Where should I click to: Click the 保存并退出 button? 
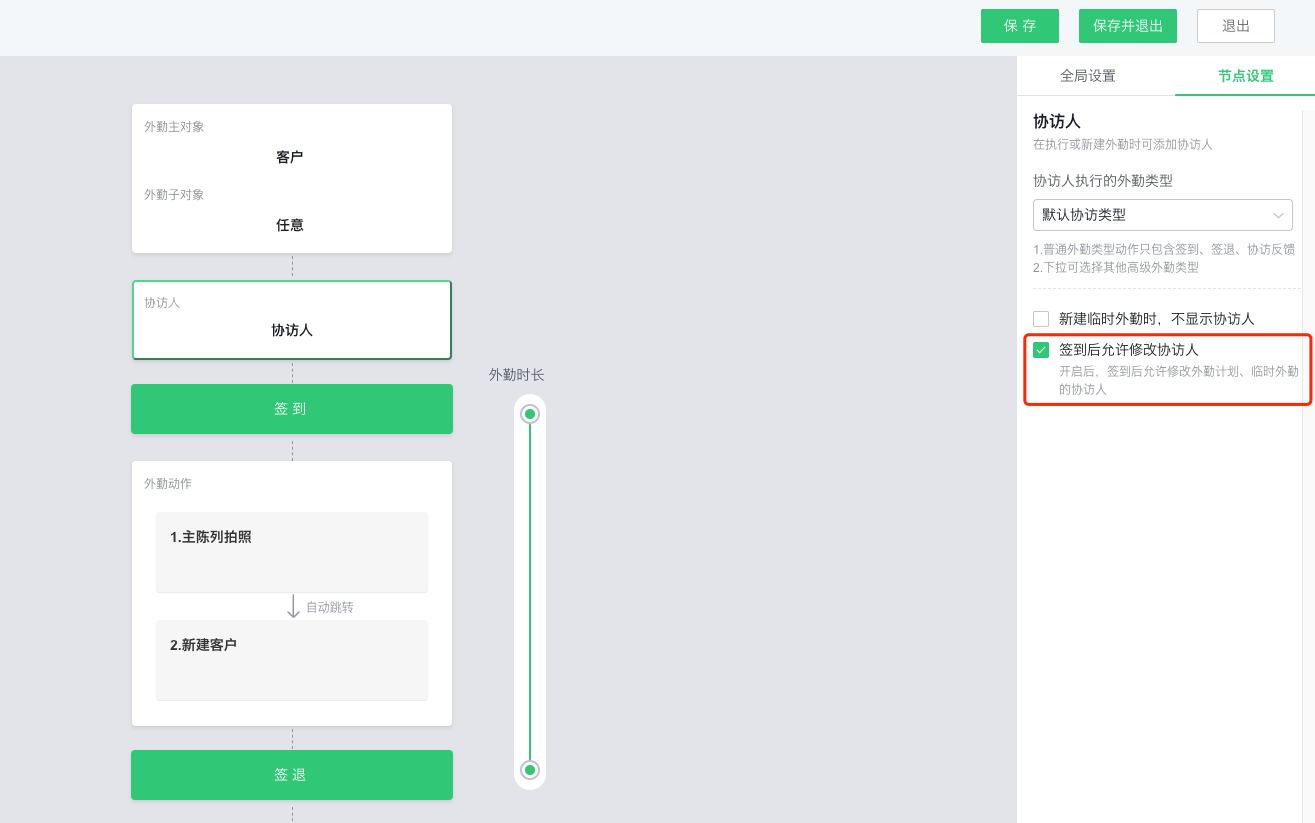tap(1127, 26)
